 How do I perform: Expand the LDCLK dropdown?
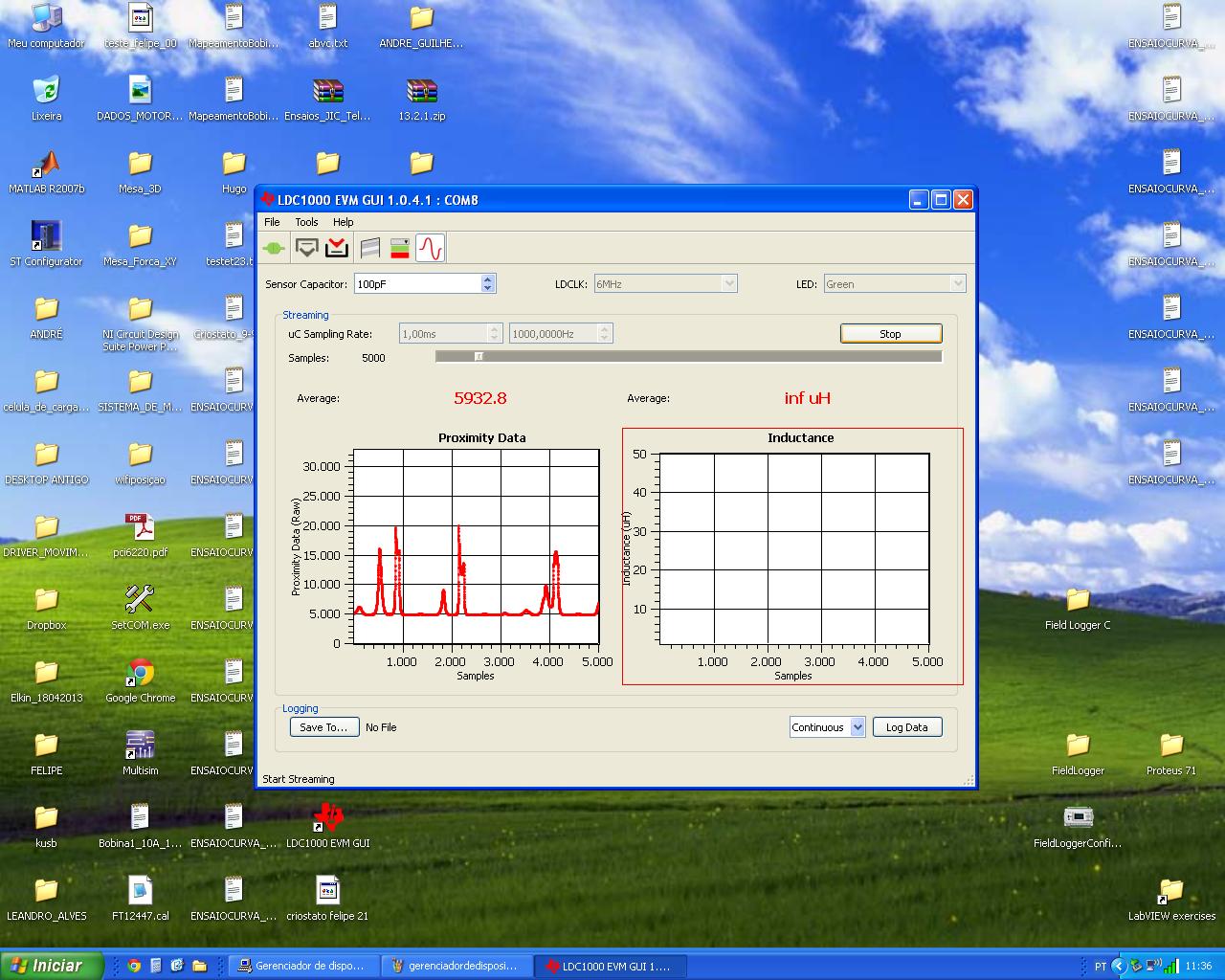pyautogui.click(x=729, y=283)
